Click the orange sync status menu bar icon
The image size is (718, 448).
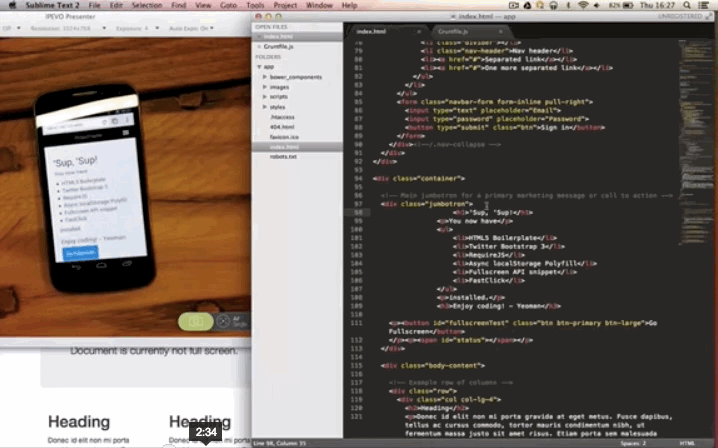[x=540, y=5]
